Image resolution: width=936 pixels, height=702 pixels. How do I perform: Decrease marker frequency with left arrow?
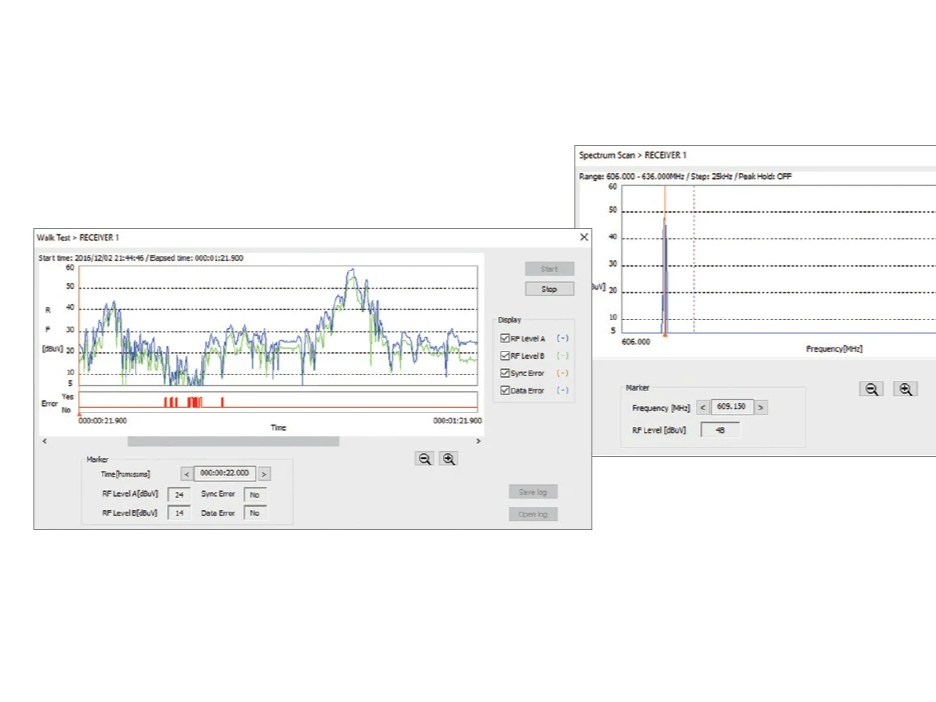702,408
